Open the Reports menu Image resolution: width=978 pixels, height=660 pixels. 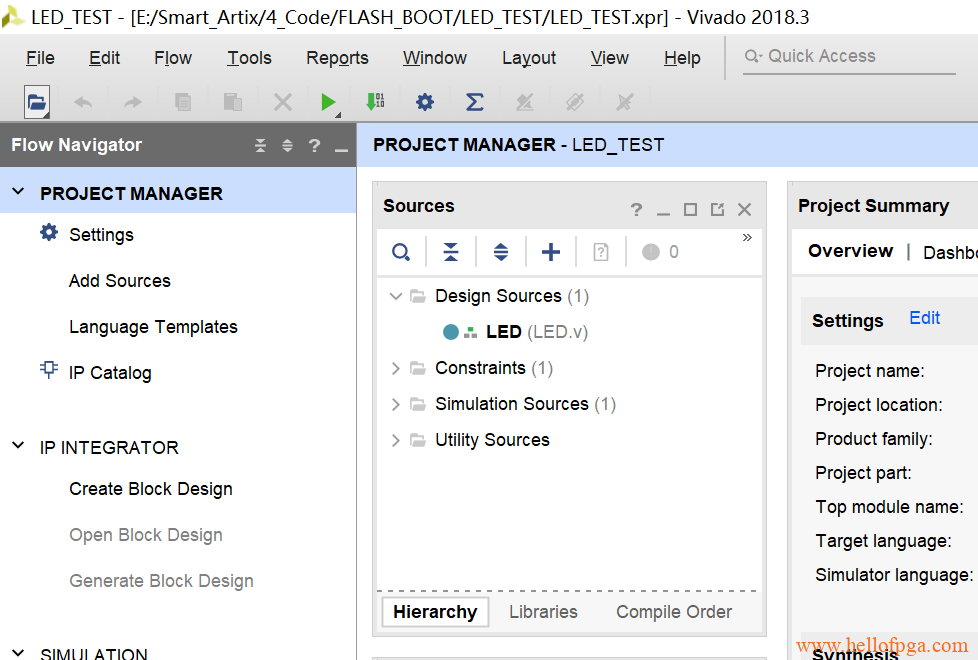tap(337, 58)
